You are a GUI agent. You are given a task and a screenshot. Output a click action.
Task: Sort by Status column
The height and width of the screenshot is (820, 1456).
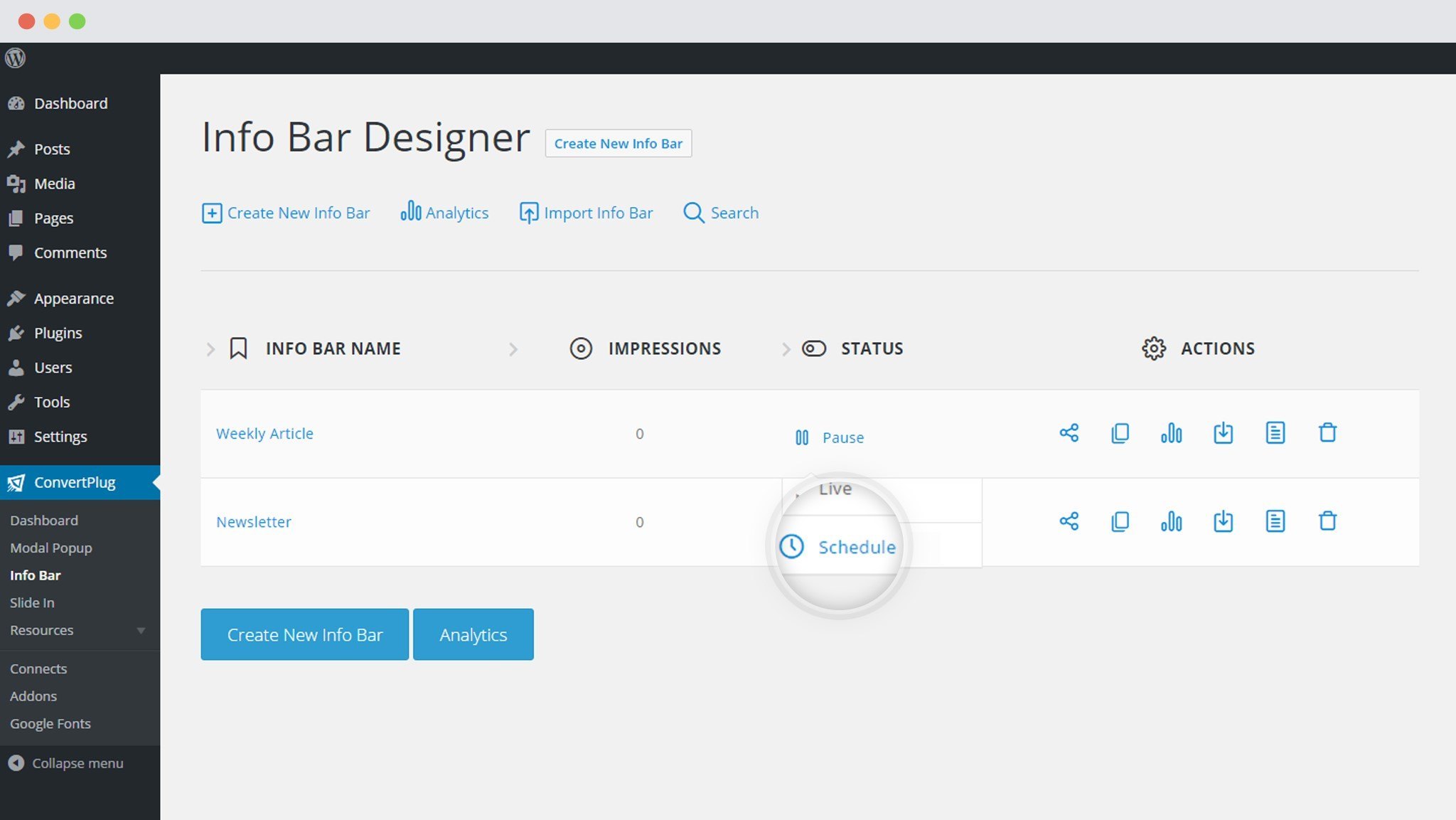(x=872, y=348)
